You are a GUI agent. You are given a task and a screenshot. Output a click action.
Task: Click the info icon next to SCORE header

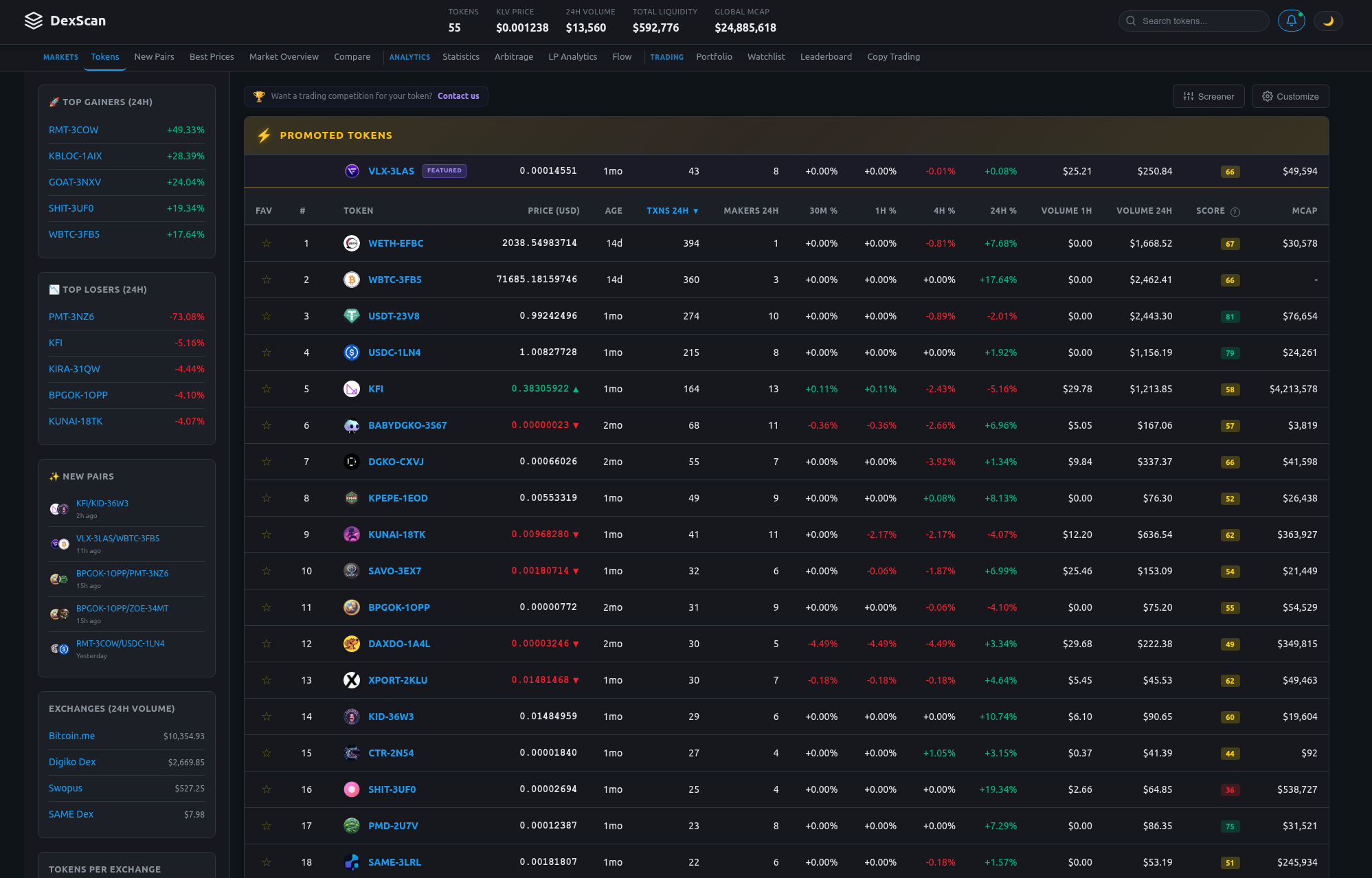pos(1235,211)
